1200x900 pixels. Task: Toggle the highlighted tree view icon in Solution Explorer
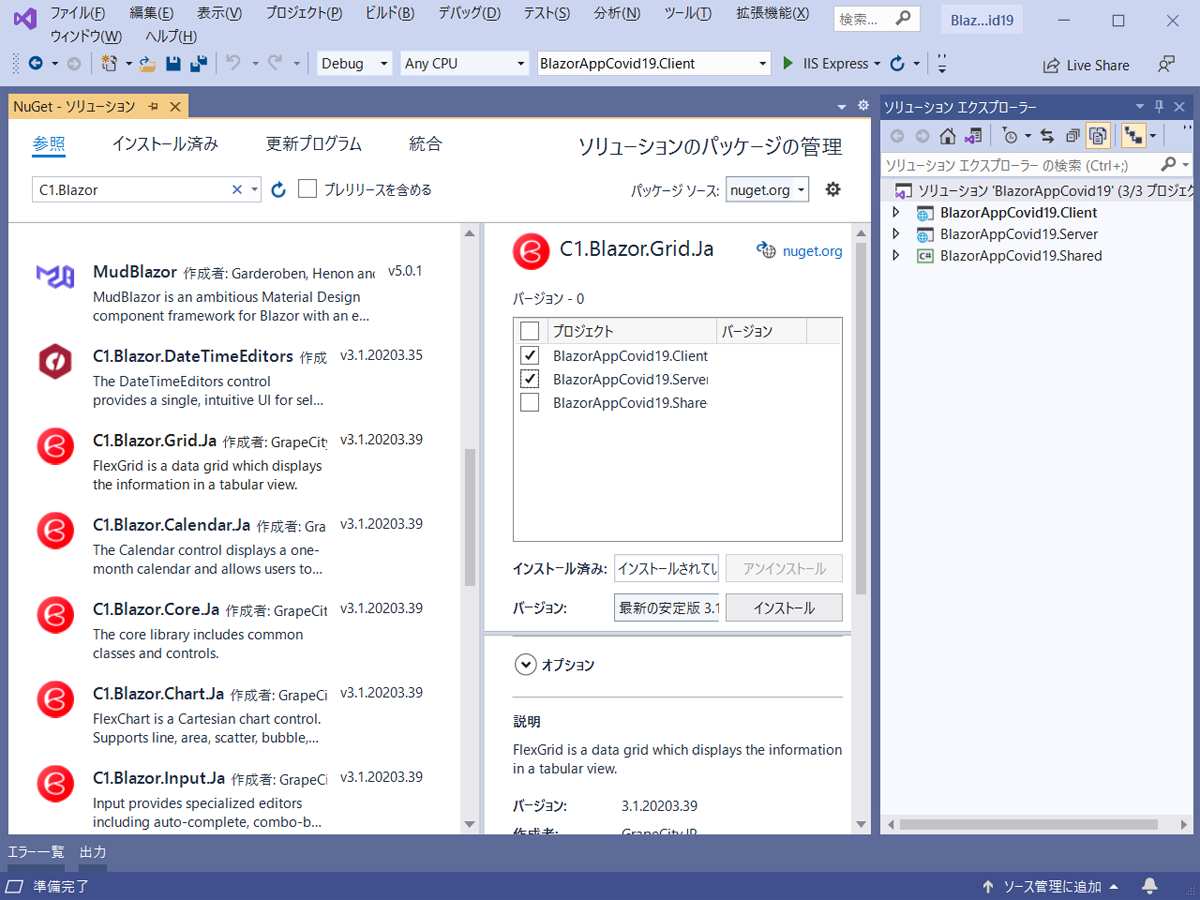[x=1133, y=136]
